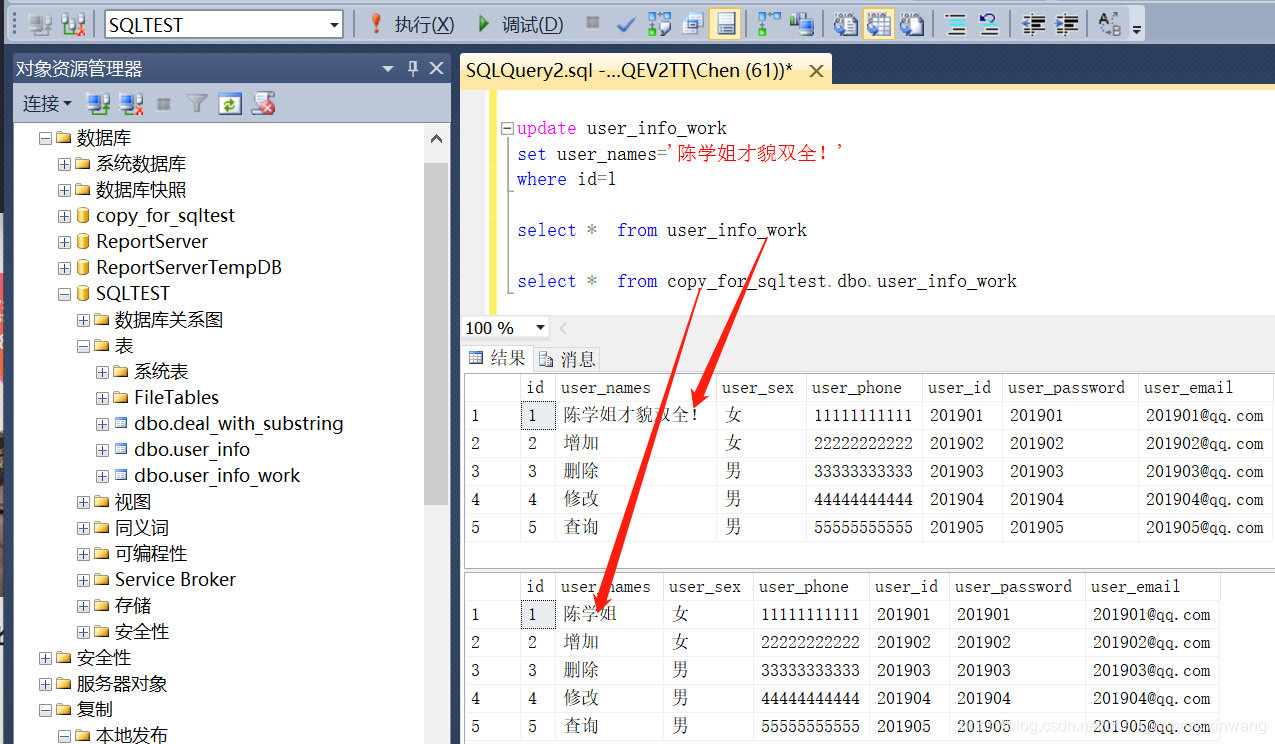Toggle Include Actual Execution Plan
Screen dimensions: 1275x744
(x=769, y=24)
